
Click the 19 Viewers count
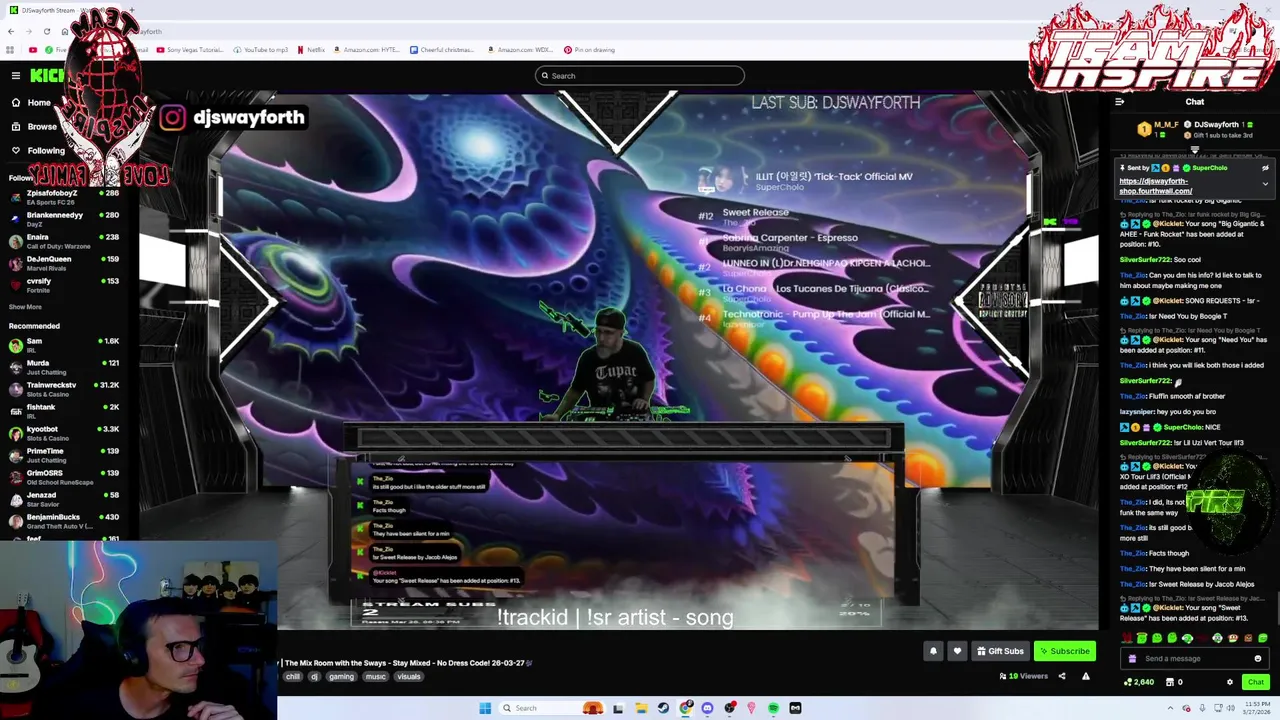click(1023, 677)
